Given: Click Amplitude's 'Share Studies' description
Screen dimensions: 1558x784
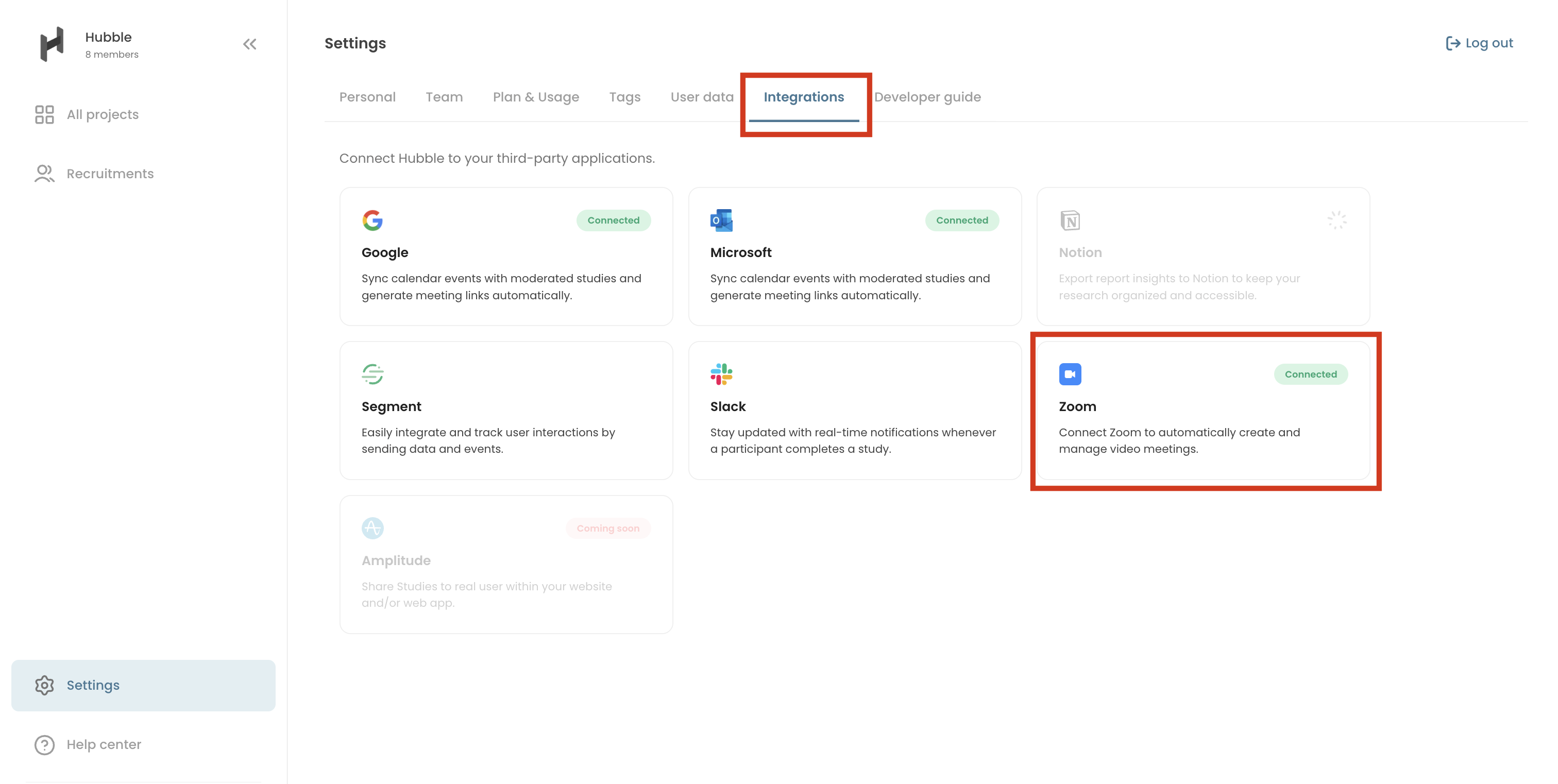Looking at the screenshot, I should tap(486, 594).
